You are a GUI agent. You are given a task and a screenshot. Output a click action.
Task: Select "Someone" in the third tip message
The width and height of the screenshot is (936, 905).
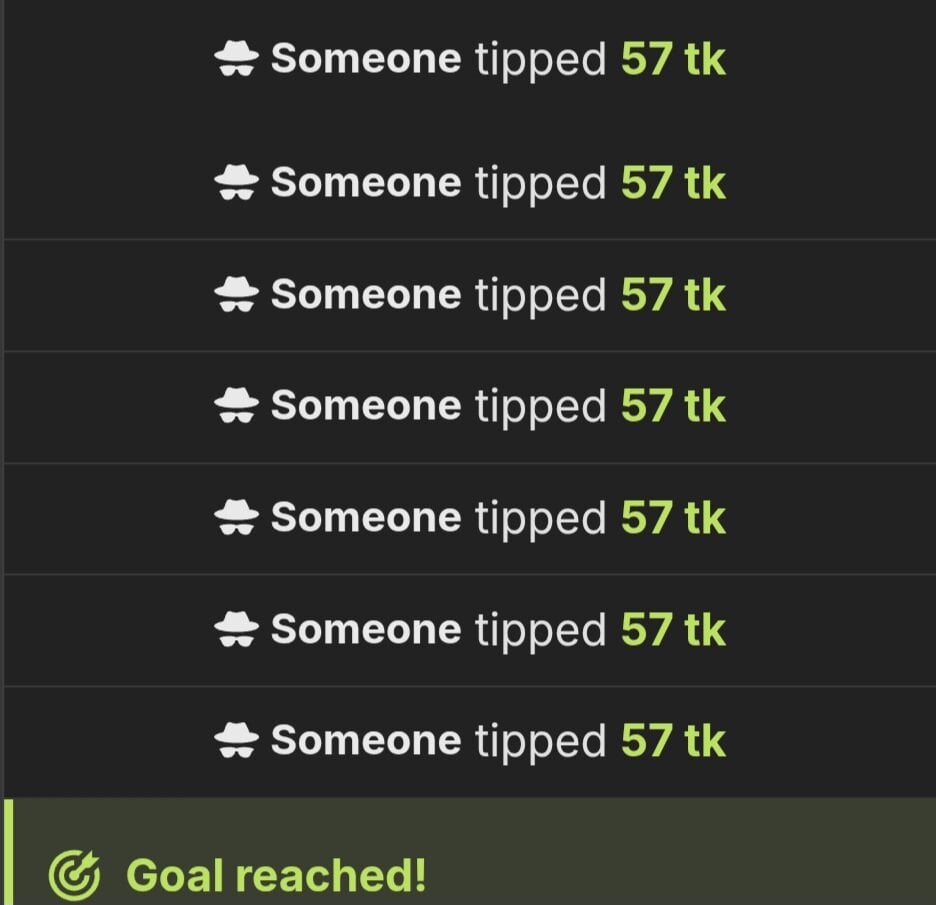(366, 295)
